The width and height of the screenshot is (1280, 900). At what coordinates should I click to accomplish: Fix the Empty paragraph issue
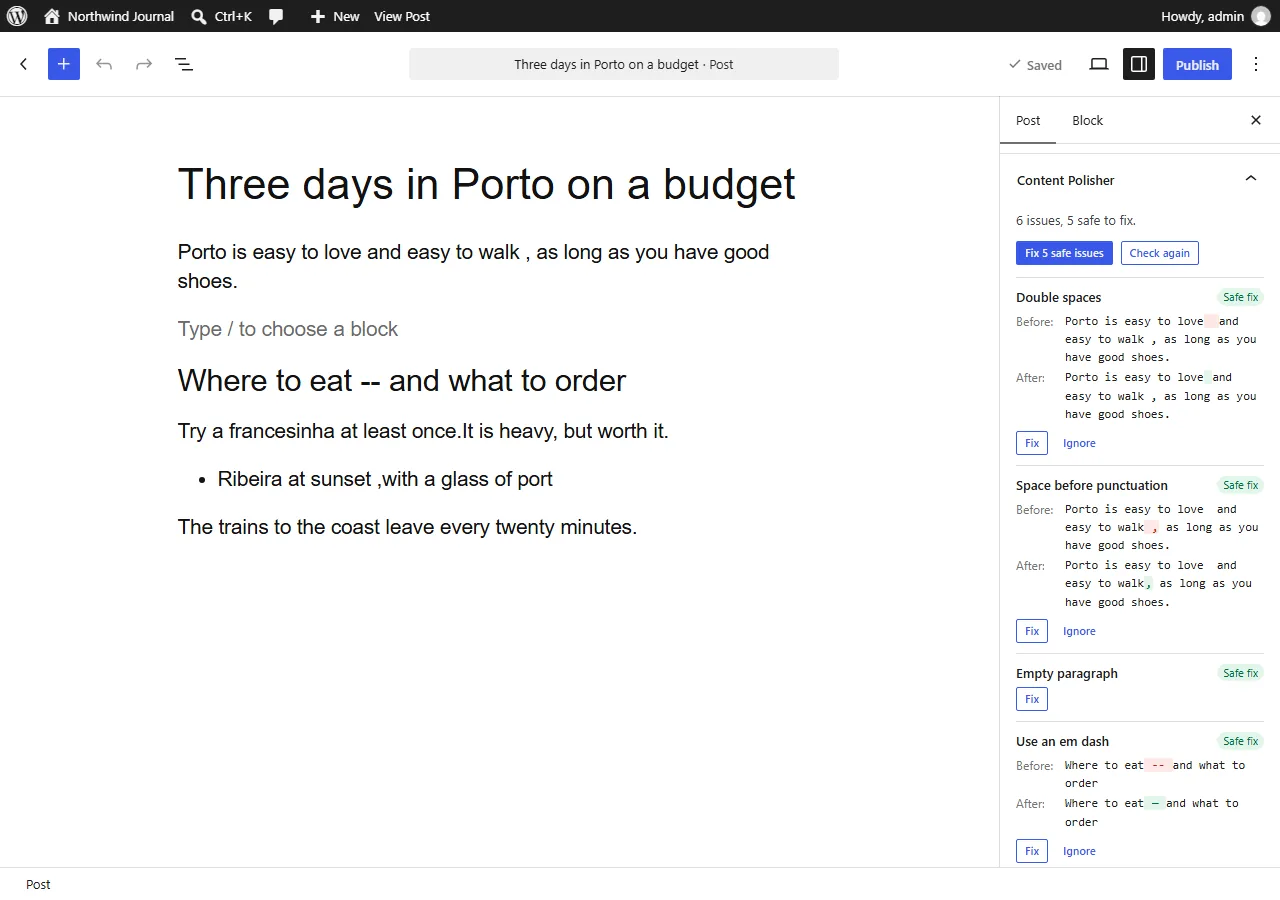click(1032, 699)
